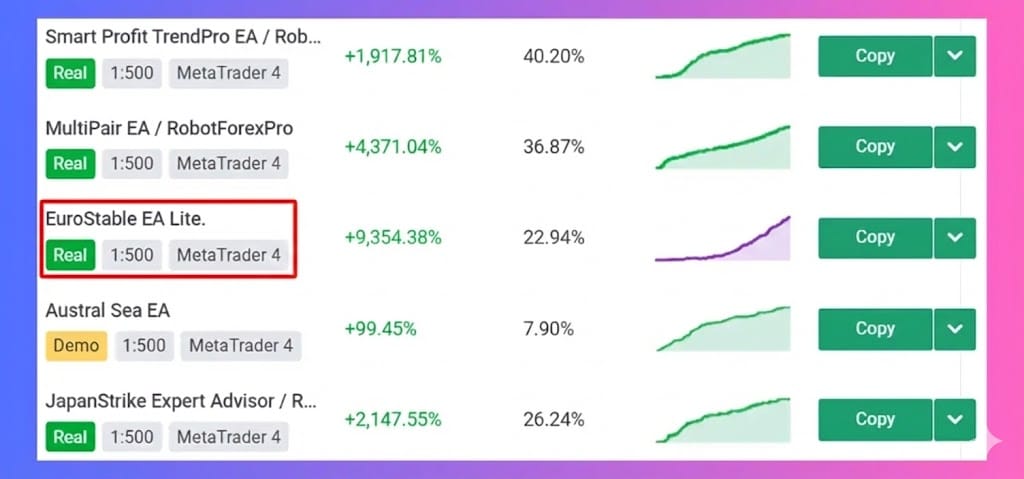View Smart Profit TrendPro growth chart thumbnail
Screen dimensions: 1024x479
point(723,57)
